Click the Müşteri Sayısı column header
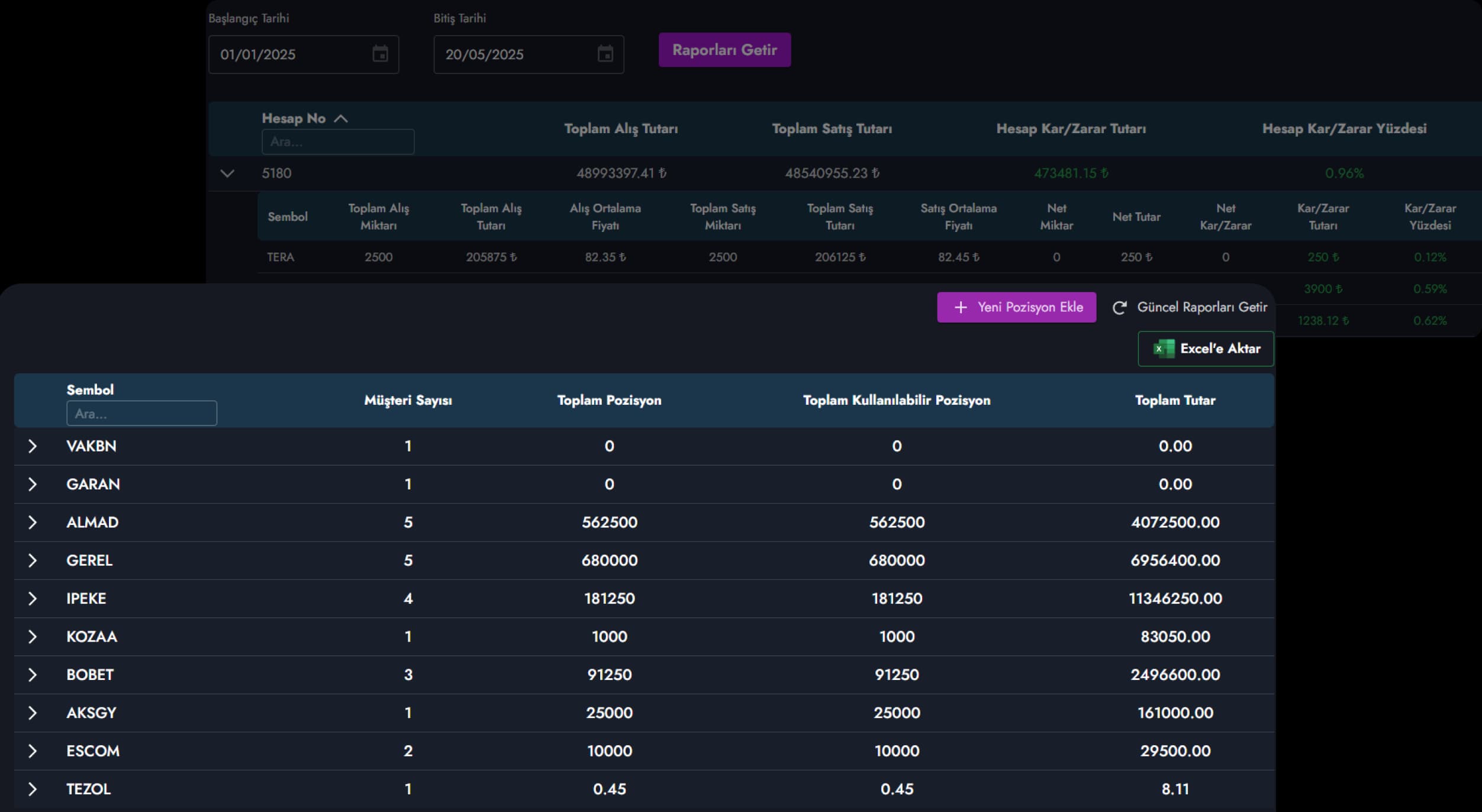Viewport: 1482px width, 812px height. (408, 401)
